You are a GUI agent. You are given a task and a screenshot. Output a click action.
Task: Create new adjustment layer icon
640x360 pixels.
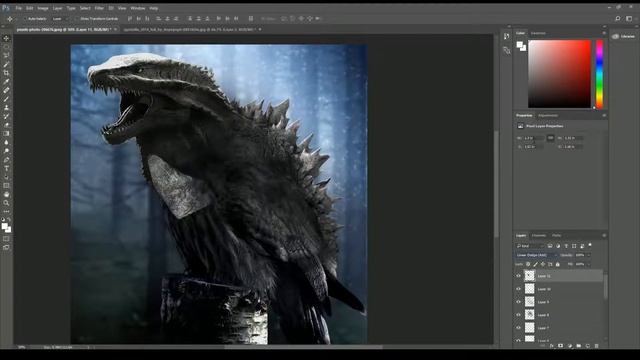point(570,346)
